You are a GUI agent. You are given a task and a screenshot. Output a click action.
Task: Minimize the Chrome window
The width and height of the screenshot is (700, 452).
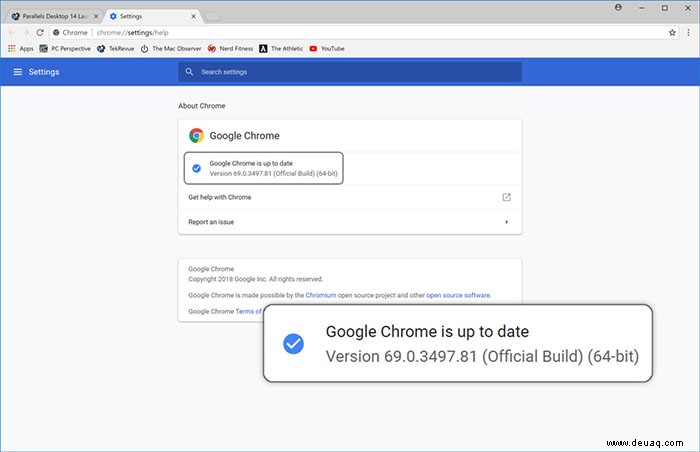coord(642,8)
